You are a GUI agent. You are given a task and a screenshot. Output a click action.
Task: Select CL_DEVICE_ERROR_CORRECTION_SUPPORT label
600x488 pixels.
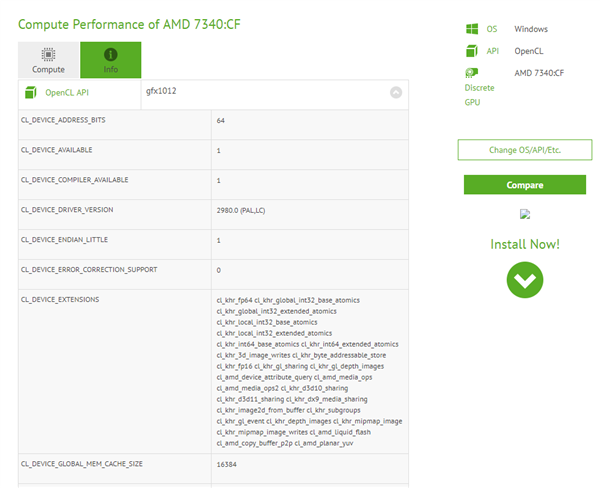(x=89, y=269)
